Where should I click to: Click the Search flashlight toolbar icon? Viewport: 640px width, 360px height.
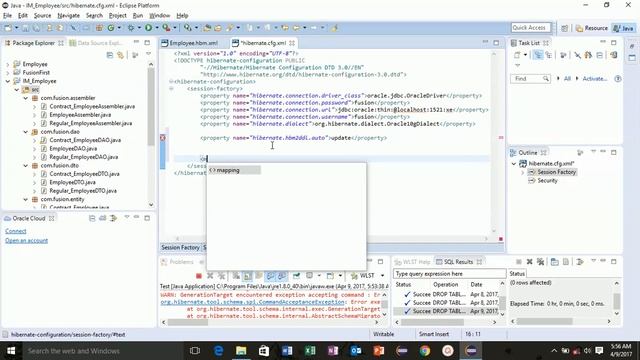(x=229, y=28)
